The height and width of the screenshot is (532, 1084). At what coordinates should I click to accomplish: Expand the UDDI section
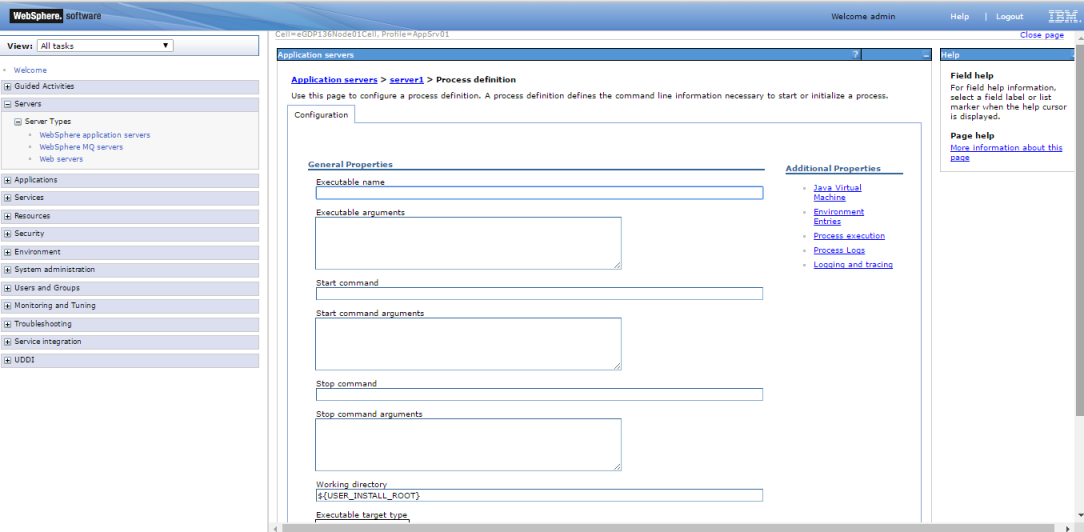pyautogui.click(x=8, y=360)
